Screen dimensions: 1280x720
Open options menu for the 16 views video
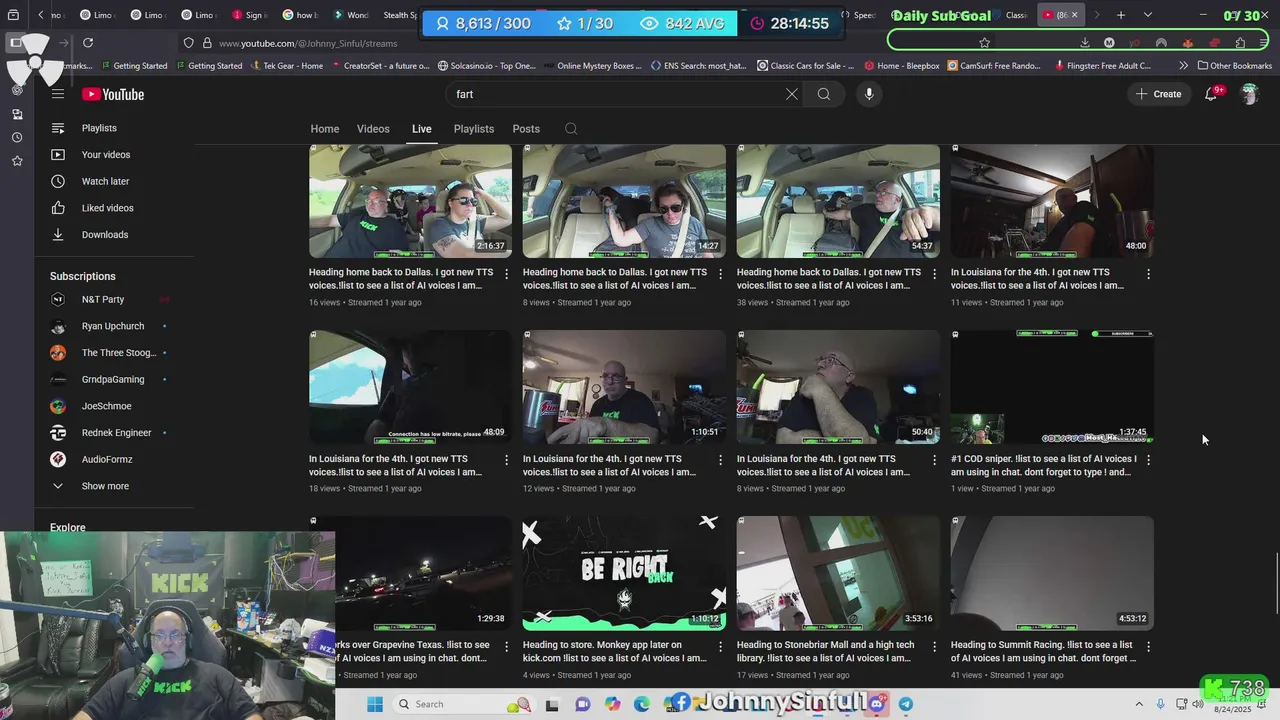click(x=506, y=274)
